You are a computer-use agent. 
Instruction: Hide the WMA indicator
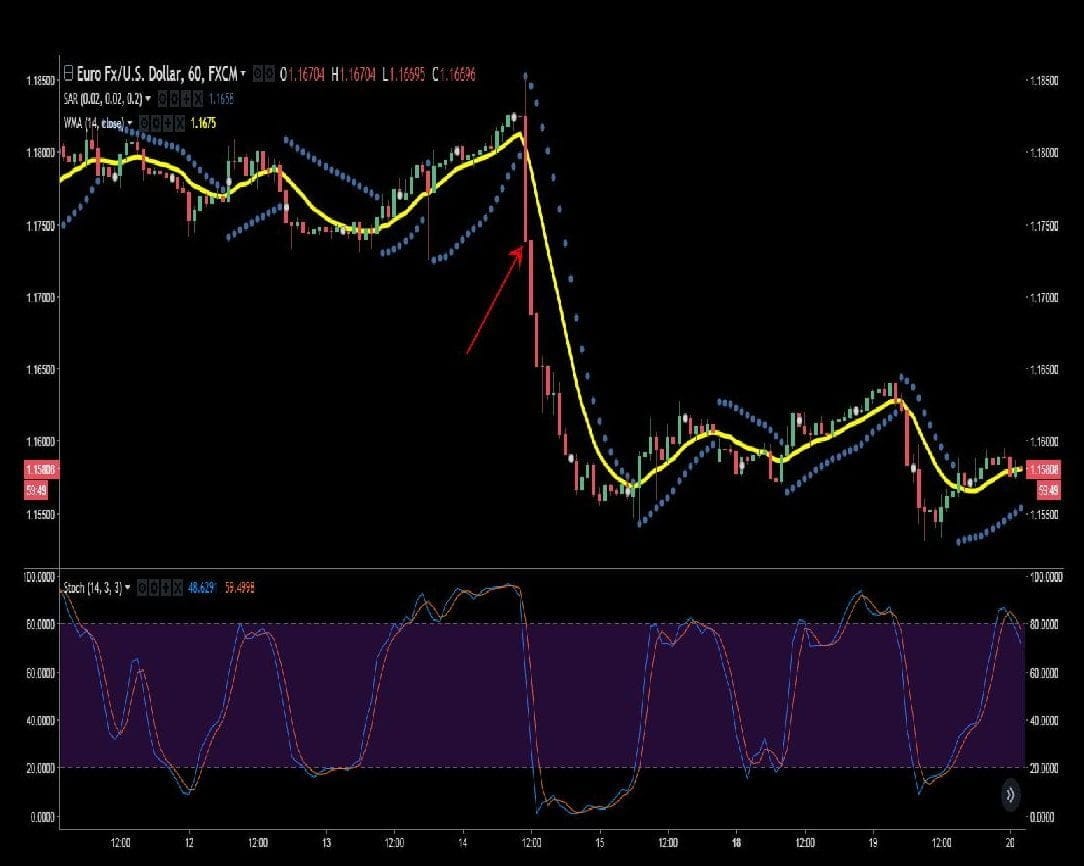(x=144, y=121)
